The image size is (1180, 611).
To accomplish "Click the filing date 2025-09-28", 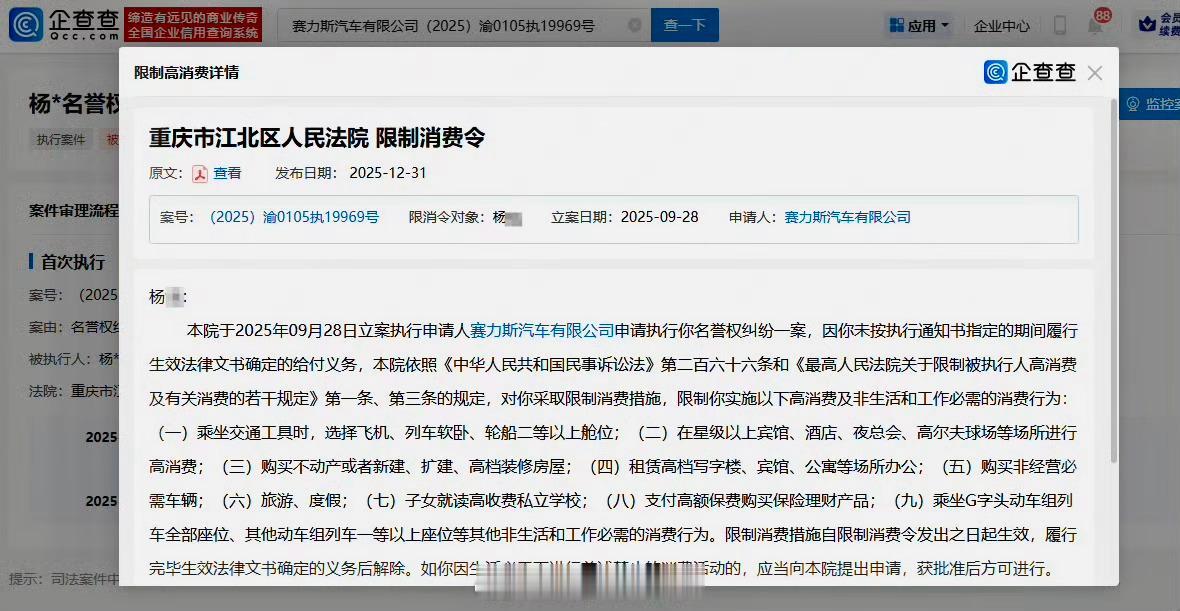I will pyautogui.click(x=659, y=217).
